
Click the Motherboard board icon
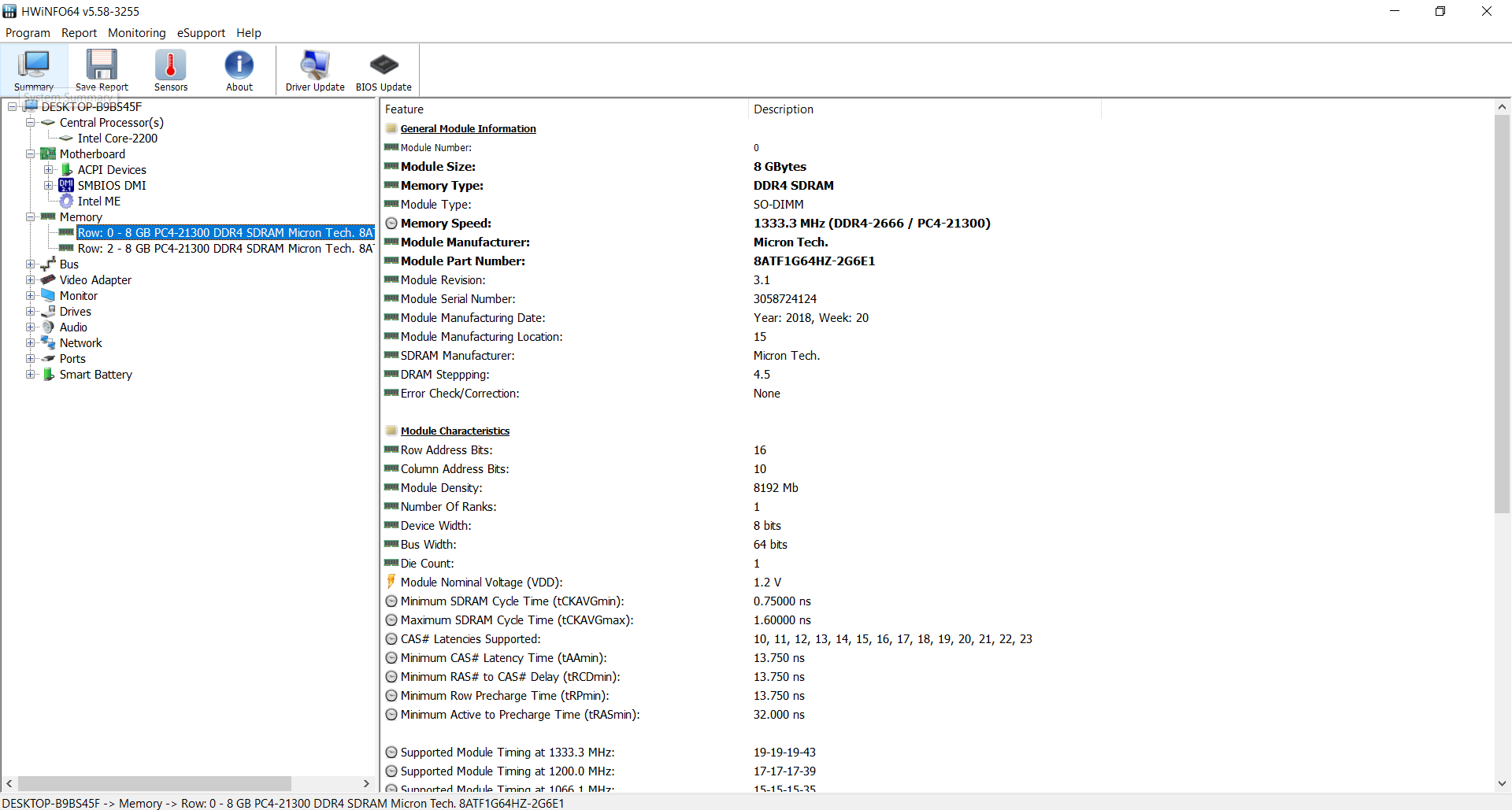(x=48, y=153)
